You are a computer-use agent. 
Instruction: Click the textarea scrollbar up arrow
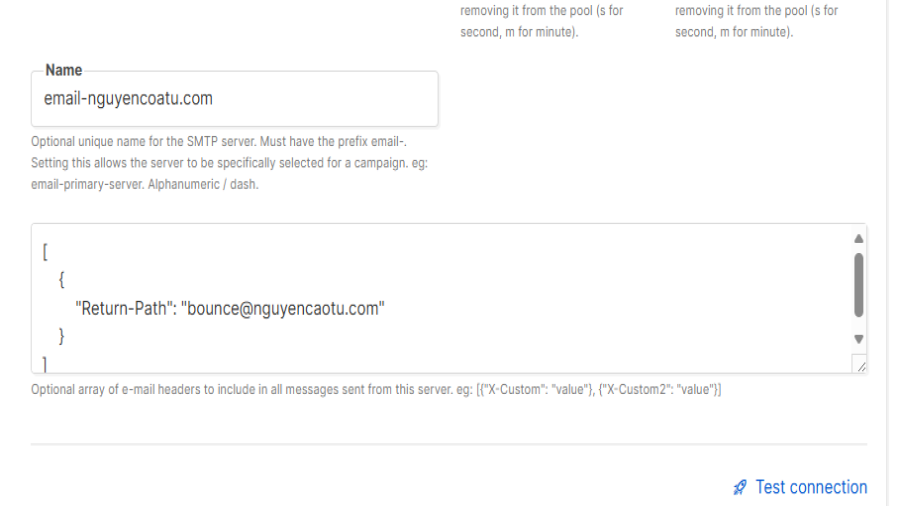[x=859, y=239]
